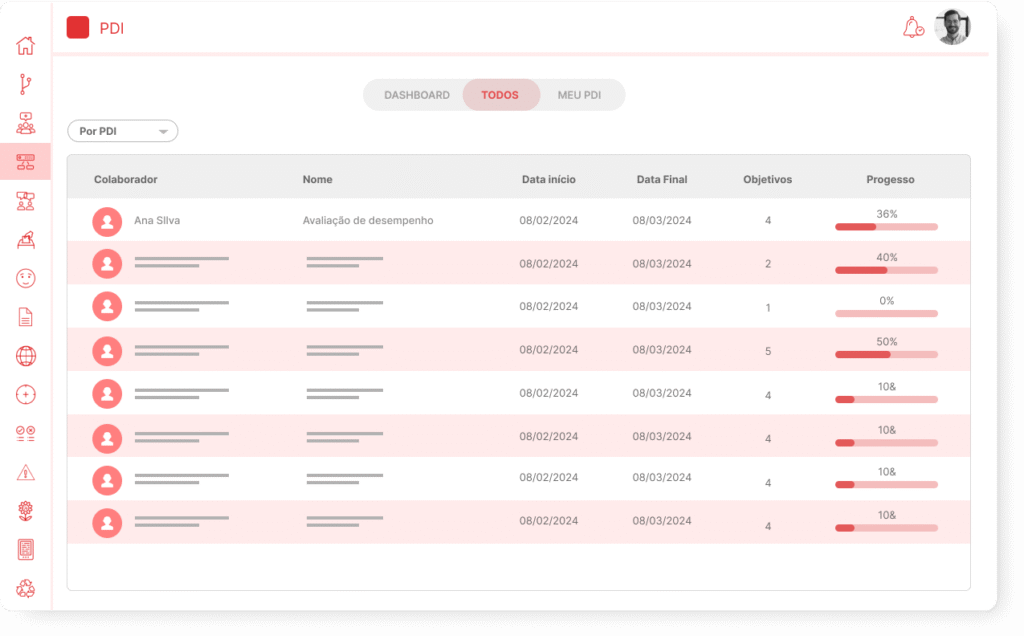
Task: Open the Home icon in sidebar
Action: click(25, 46)
